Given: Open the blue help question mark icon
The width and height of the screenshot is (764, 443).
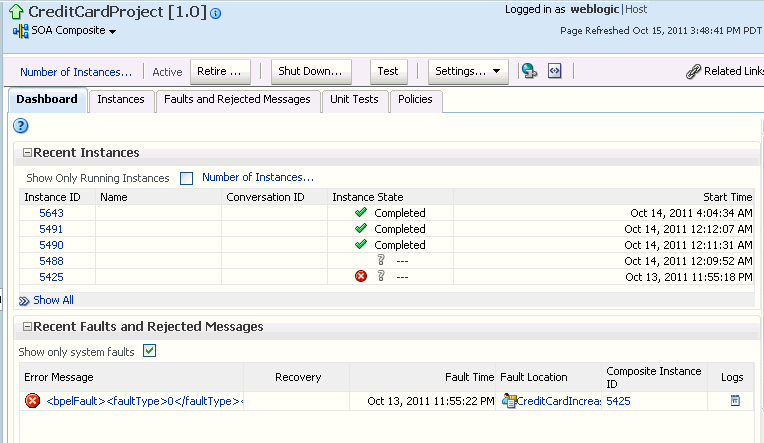Looking at the screenshot, I should point(20,126).
